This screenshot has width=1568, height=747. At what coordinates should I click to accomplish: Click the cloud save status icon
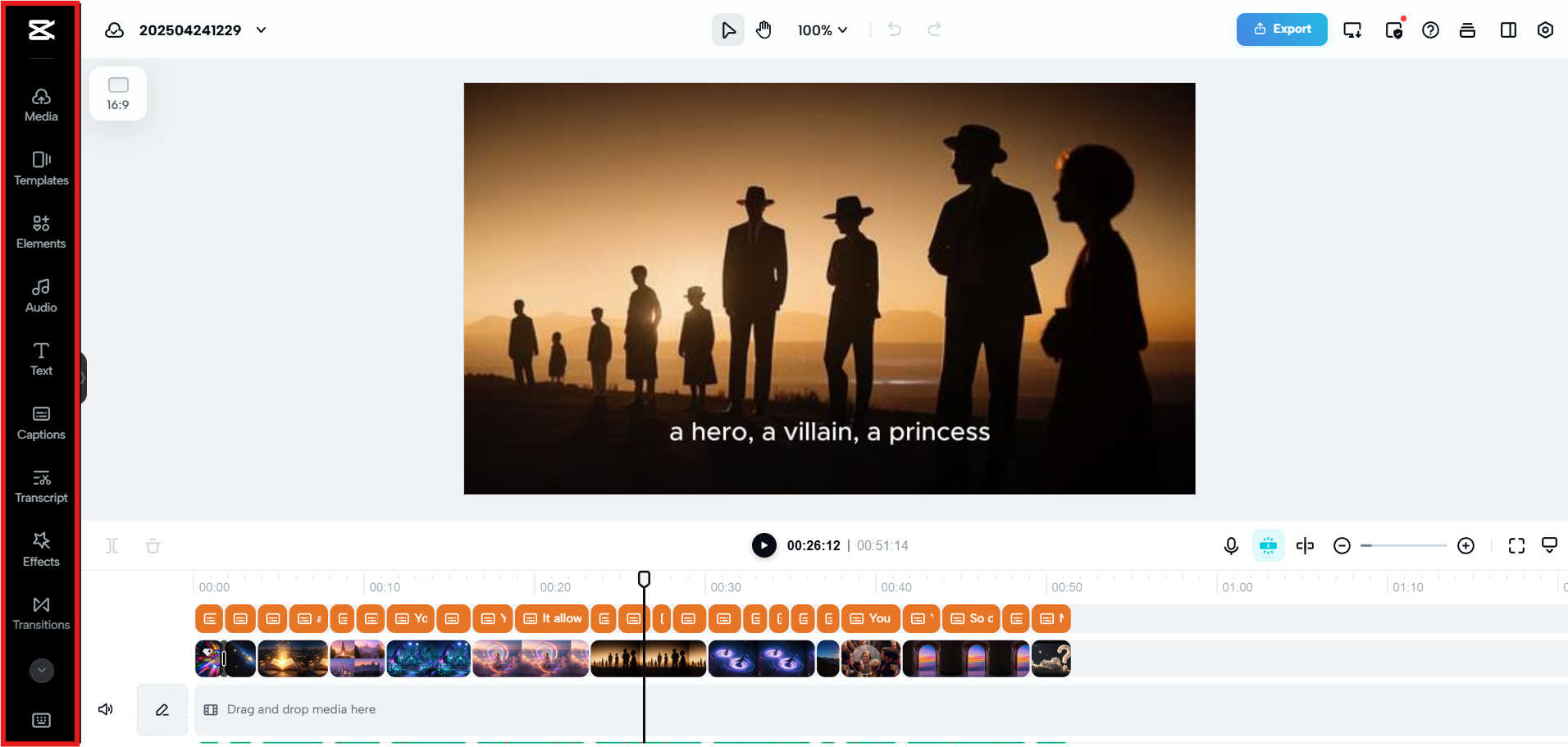[x=115, y=30]
